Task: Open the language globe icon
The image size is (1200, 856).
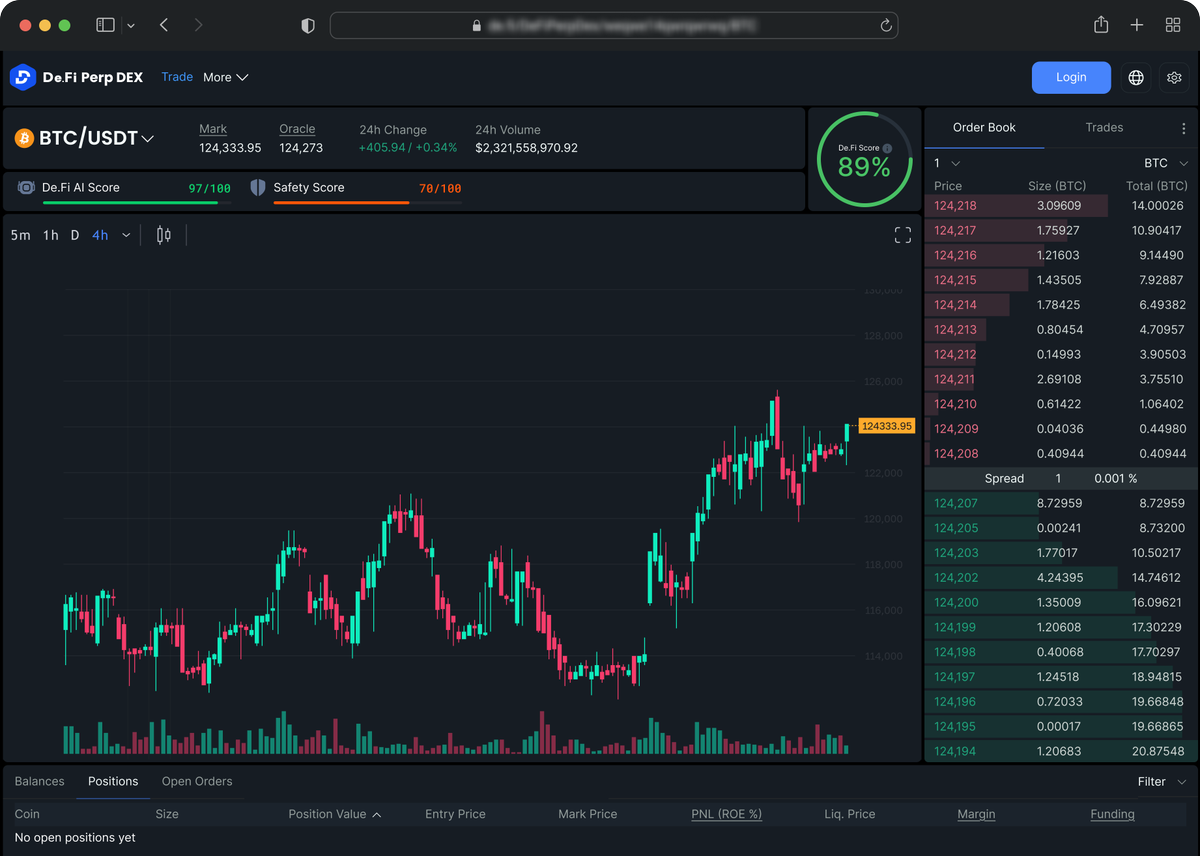Action: coord(1135,77)
